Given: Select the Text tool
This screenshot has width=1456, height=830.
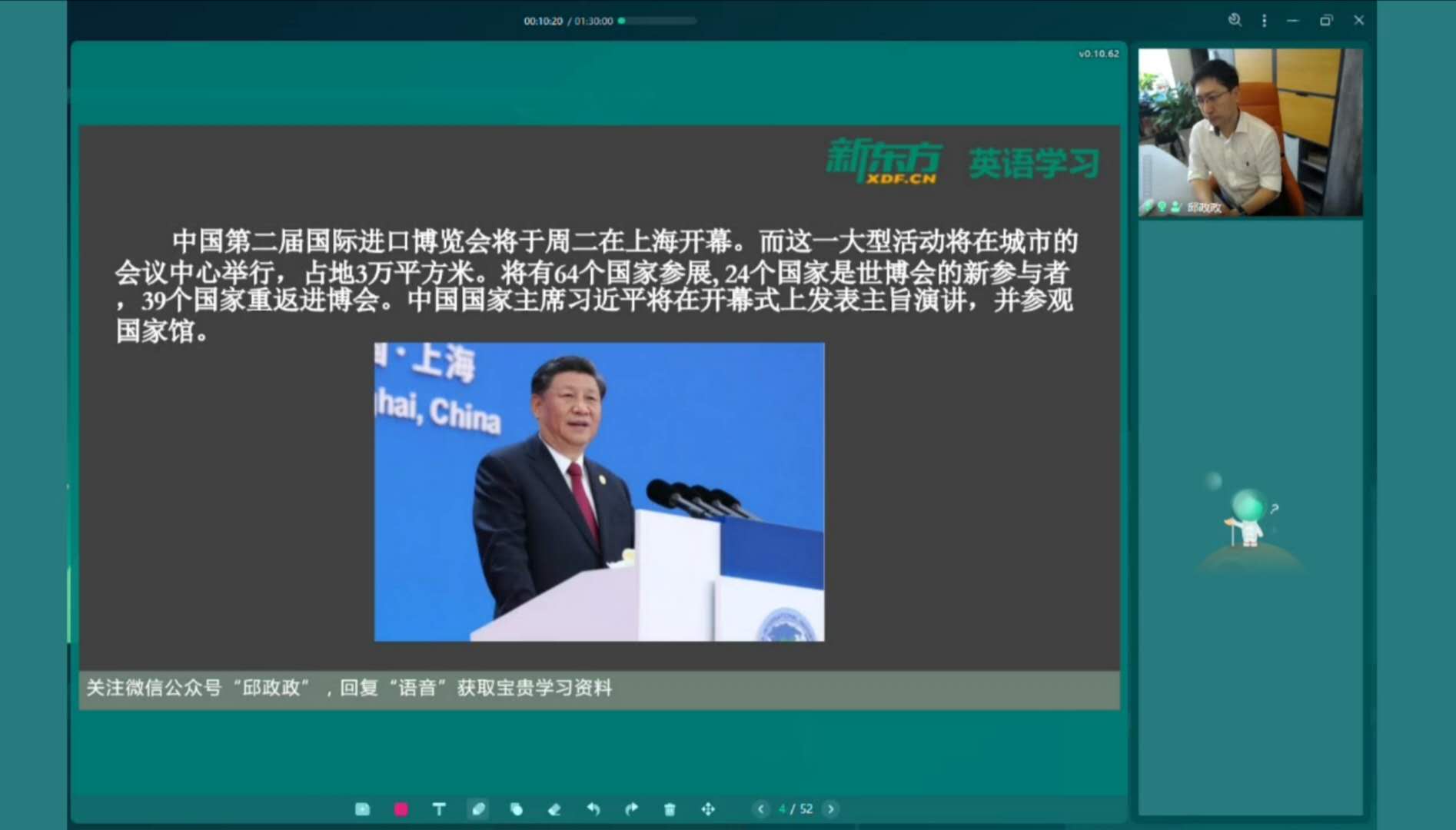Looking at the screenshot, I should [x=439, y=809].
